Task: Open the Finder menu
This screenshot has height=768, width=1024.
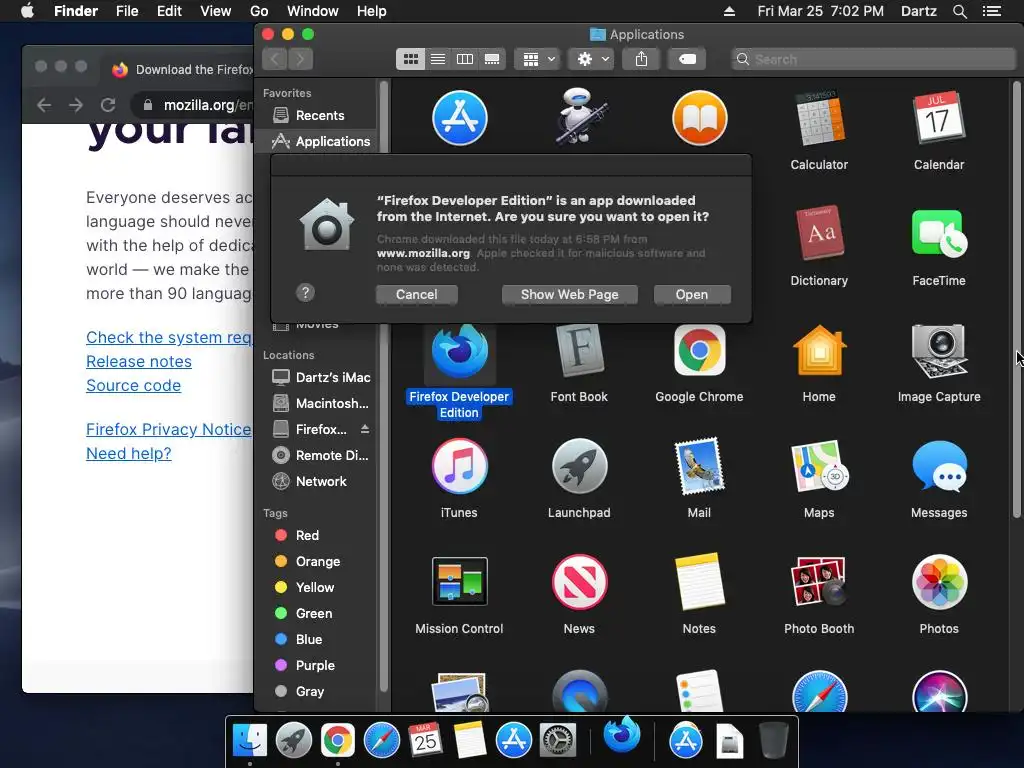Action: (x=76, y=11)
